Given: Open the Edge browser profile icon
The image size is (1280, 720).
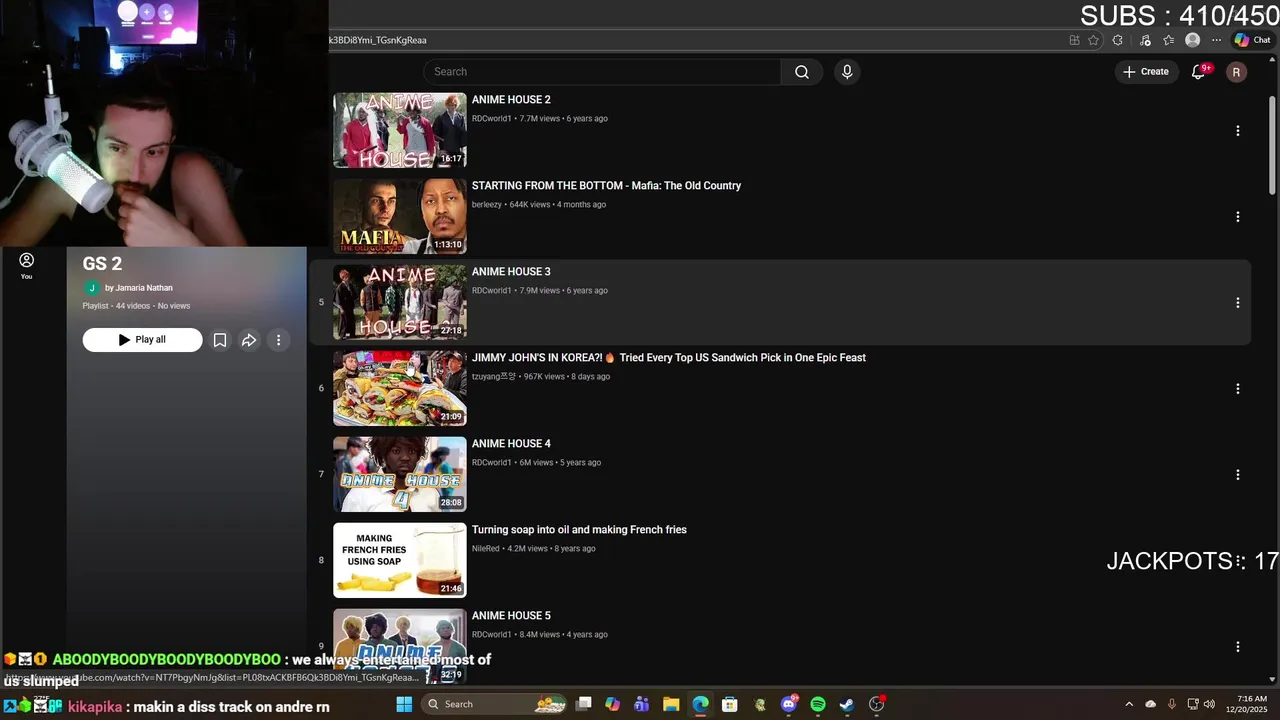Looking at the screenshot, I should point(1192,40).
